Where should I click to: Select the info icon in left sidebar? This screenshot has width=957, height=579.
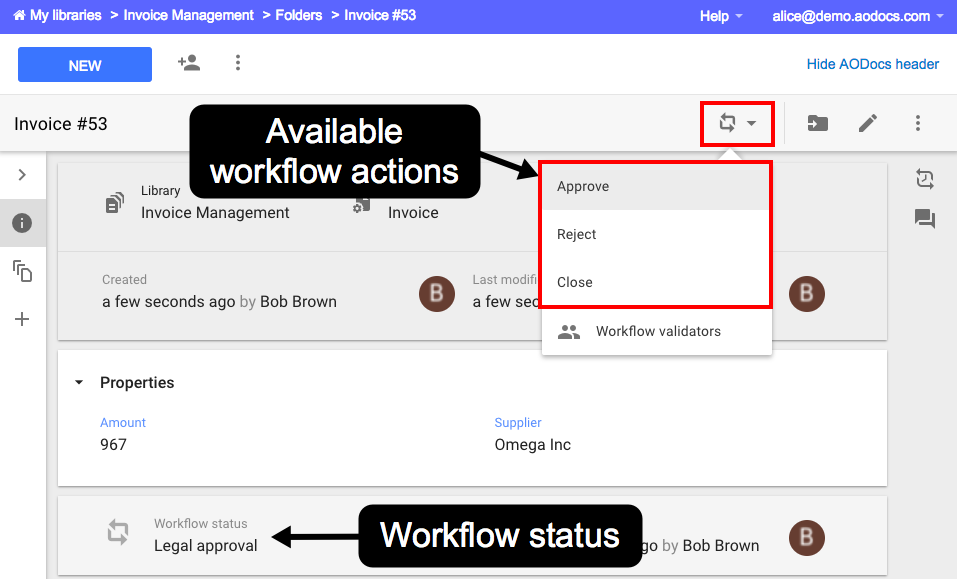coord(22,223)
